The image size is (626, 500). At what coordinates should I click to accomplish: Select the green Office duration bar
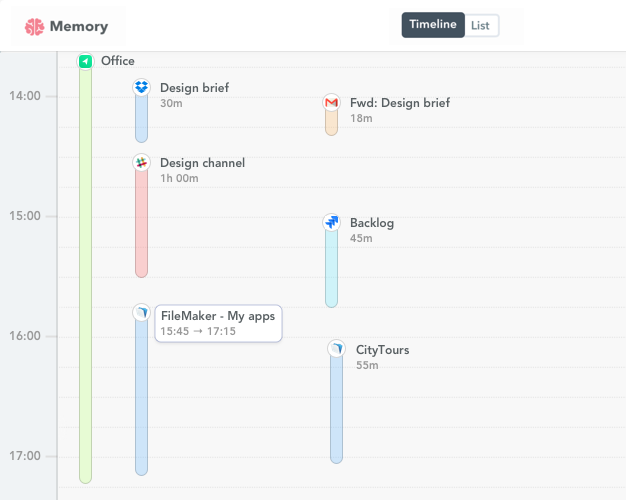pos(85,276)
